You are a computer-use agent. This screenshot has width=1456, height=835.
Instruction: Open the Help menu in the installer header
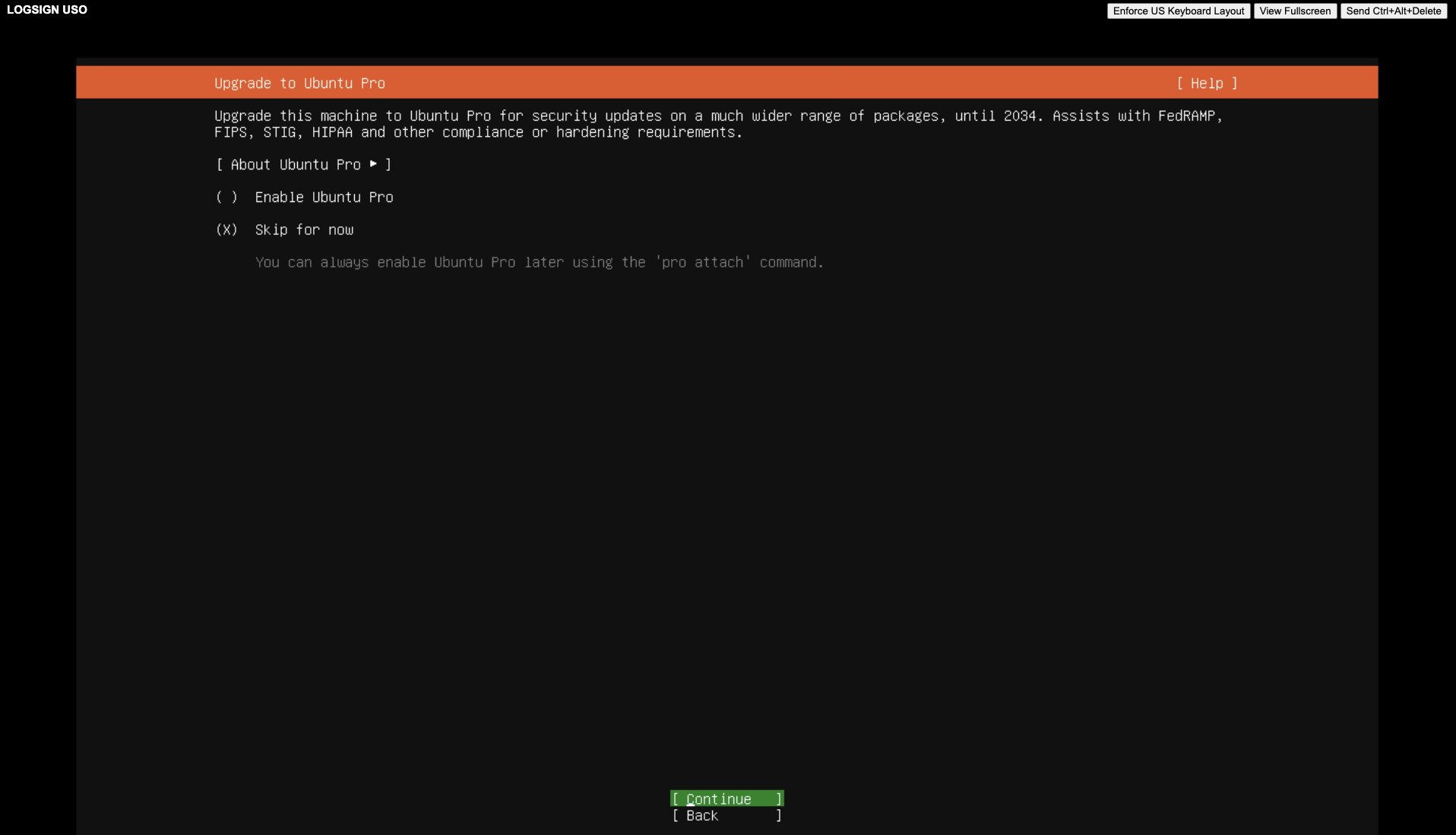1207,84
